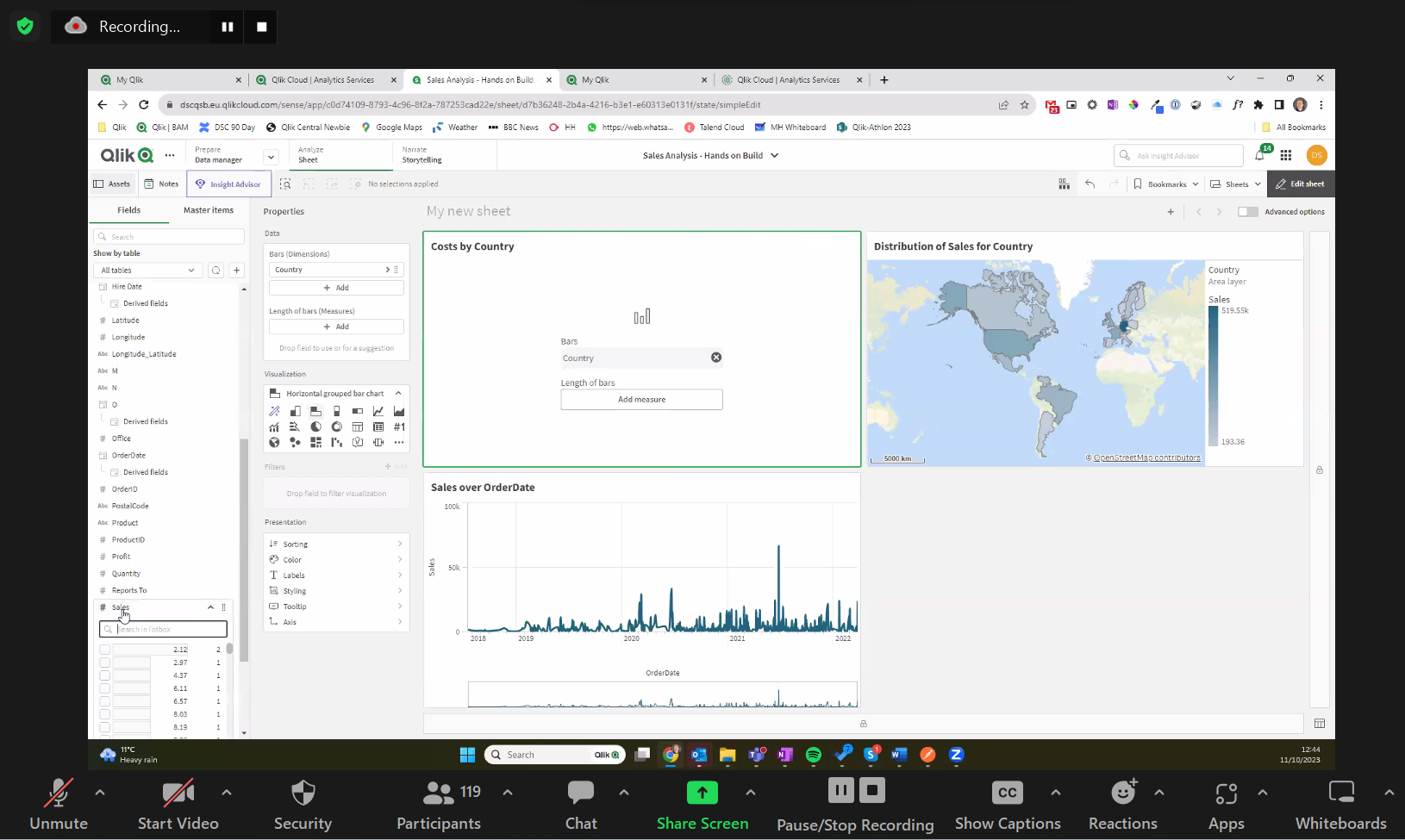The width and height of the screenshot is (1405, 840).
Task: Select the KPI visualization type
Action: [398, 426]
